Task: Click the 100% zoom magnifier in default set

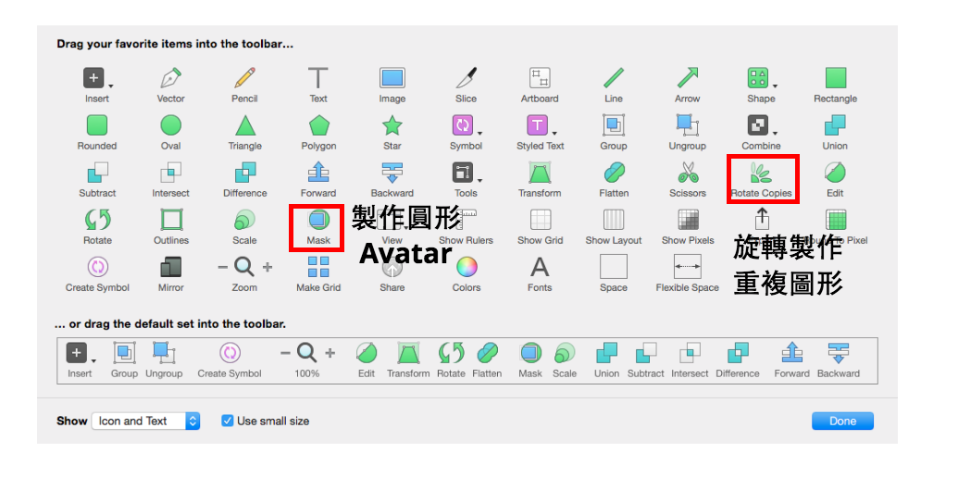Action: click(x=307, y=352)
